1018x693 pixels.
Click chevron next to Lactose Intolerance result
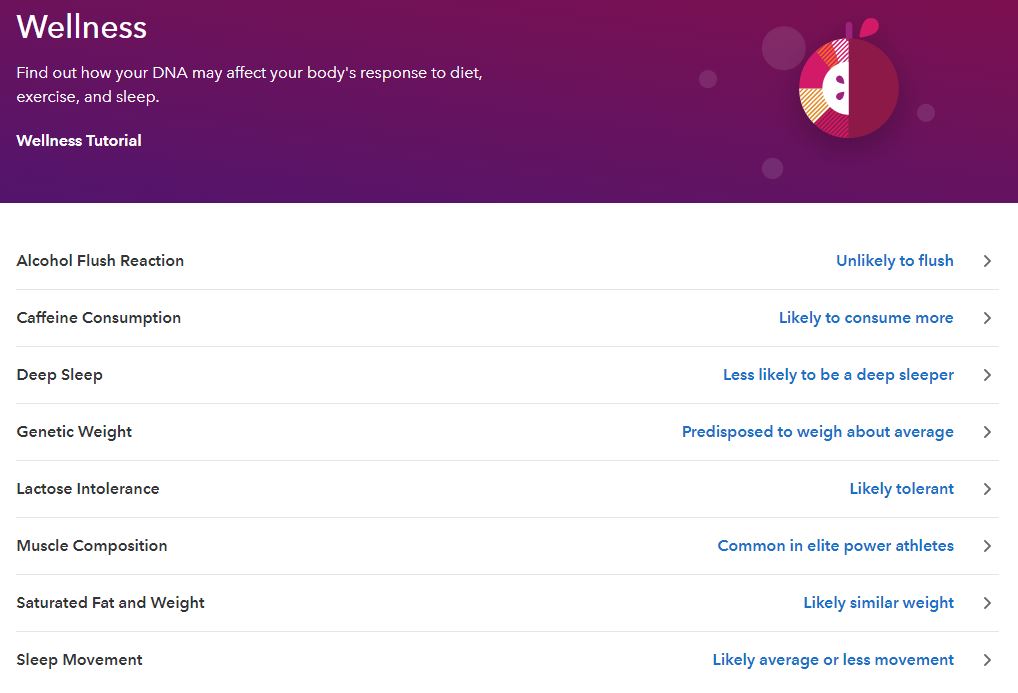(x=987, y=489)
